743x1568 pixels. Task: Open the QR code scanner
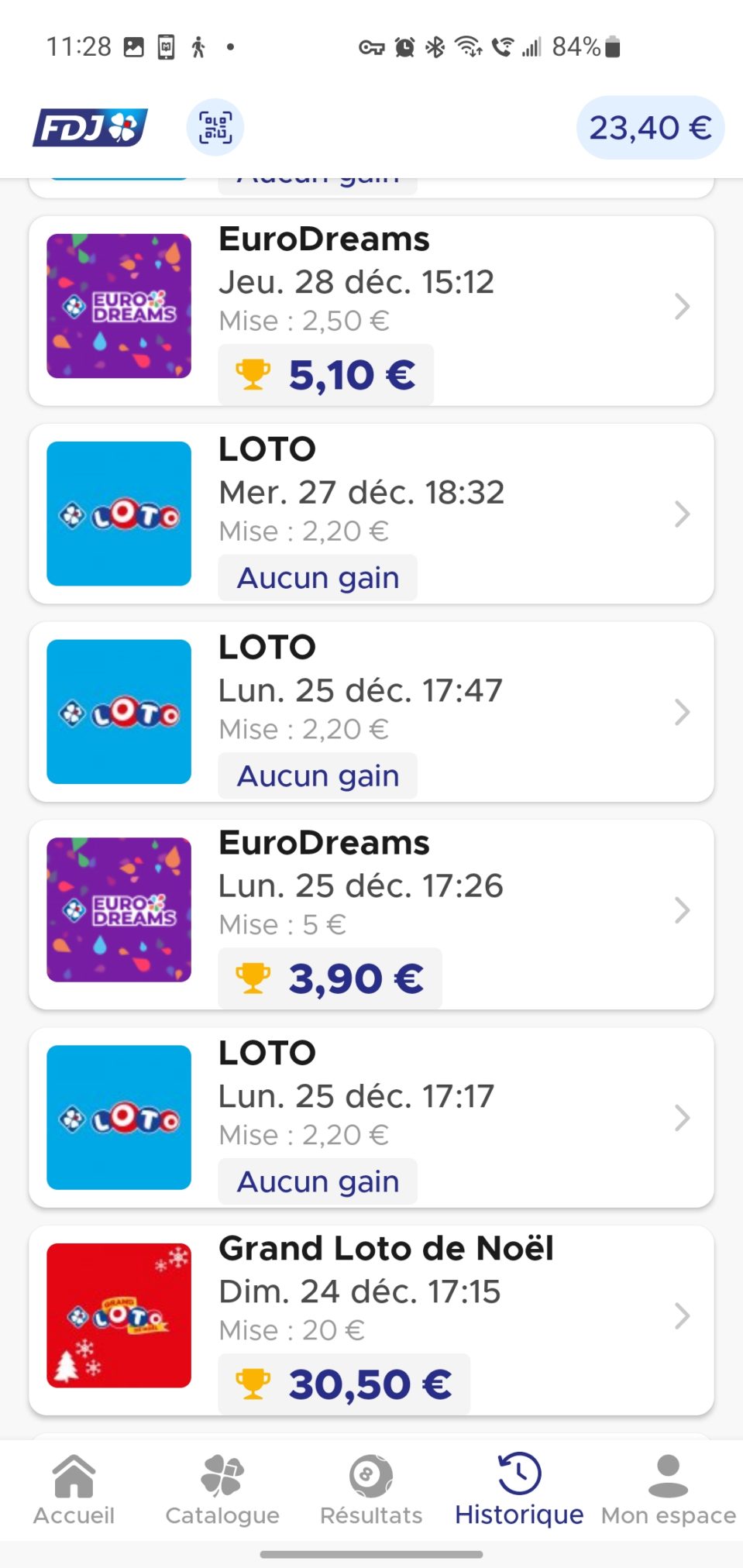[215, 128]
